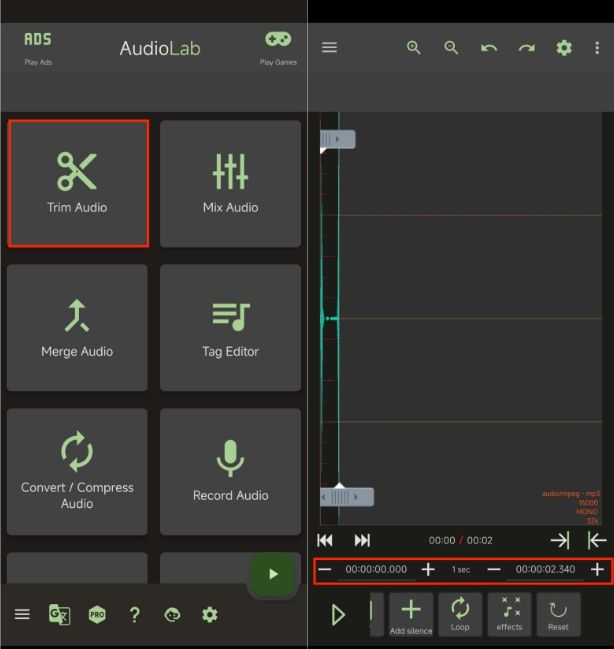This screenshot has height=649, width=614.
Task: Open Convert / Compress Audio
Action: click(x=77, y=471)
